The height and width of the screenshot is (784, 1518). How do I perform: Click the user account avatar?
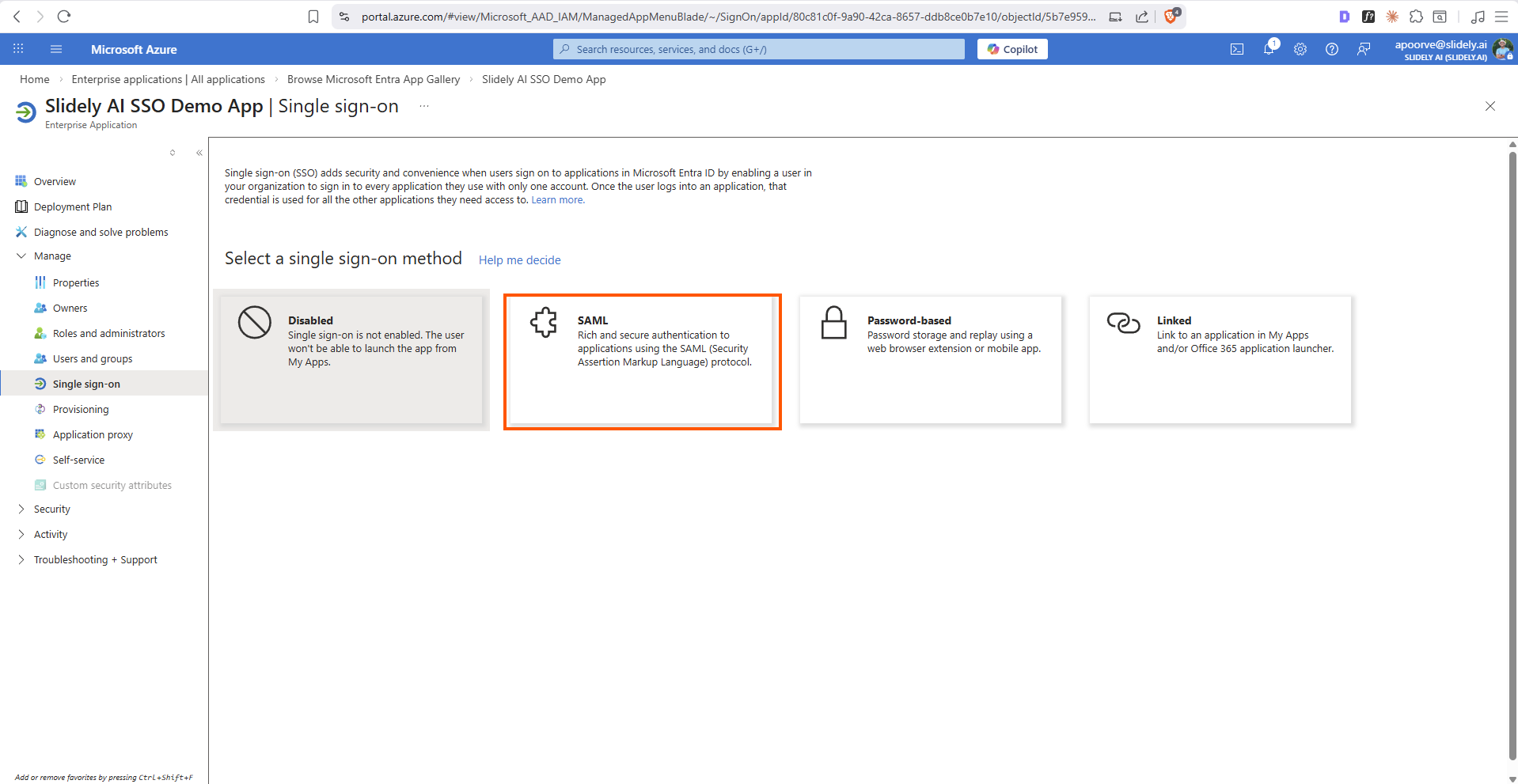1502,50
